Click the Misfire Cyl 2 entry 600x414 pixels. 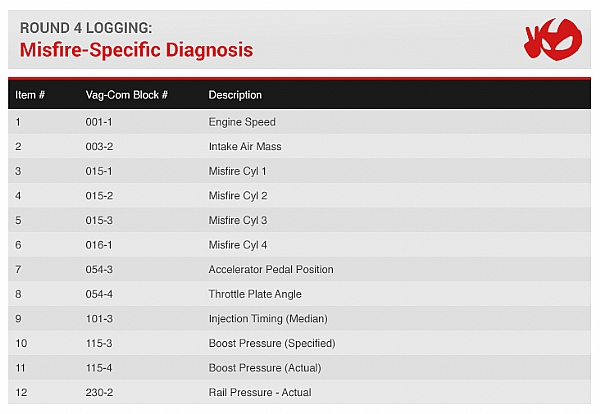coord(238,196)
